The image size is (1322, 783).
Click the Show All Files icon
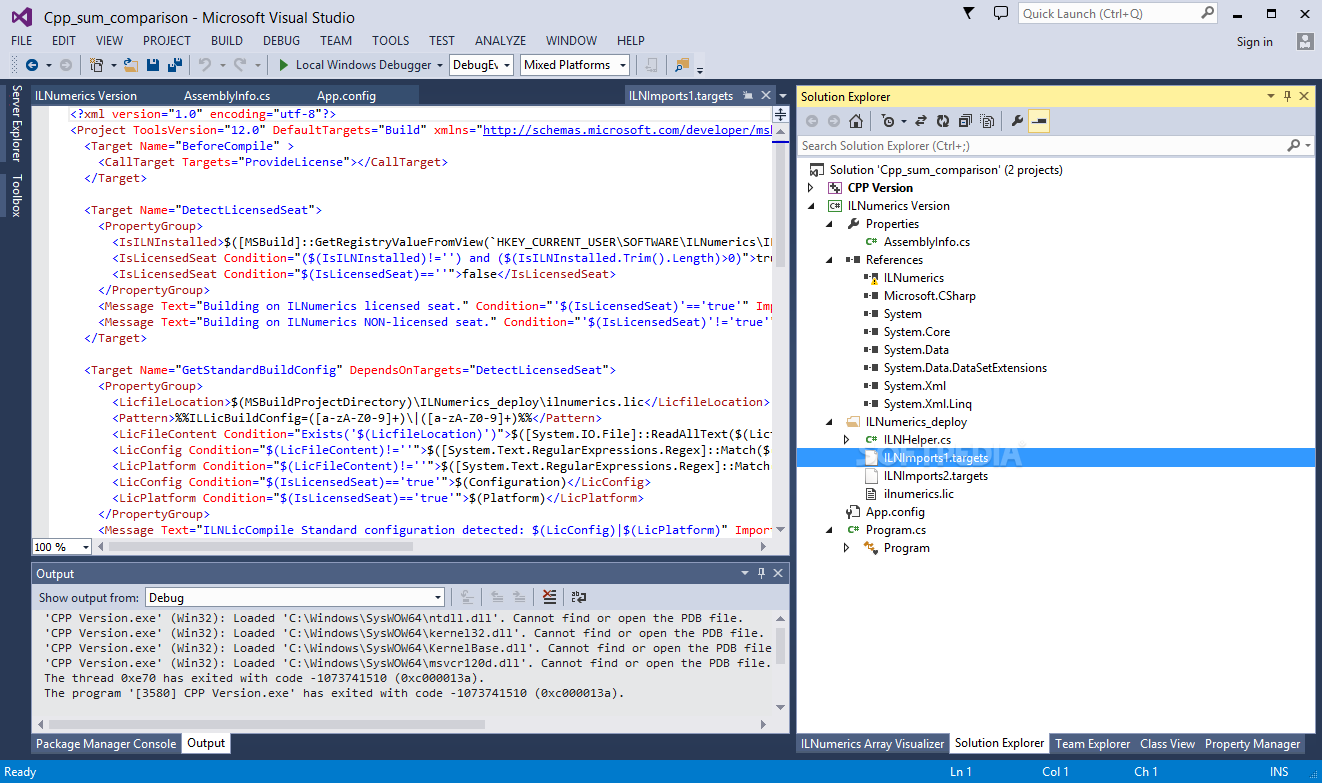click(x=988, y=121)
